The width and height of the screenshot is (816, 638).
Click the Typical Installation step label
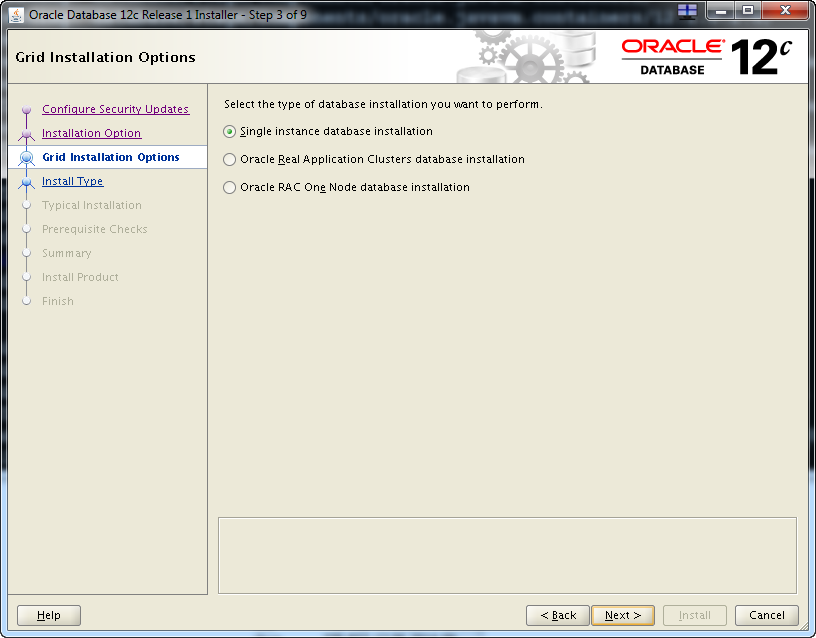point(92,205)
